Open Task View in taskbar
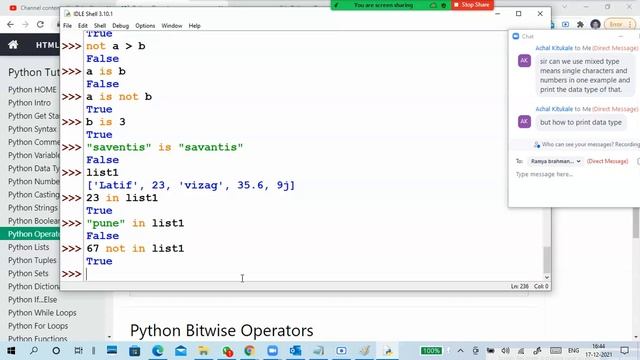This screenshot has height=360, width=640. click(78, 351)
